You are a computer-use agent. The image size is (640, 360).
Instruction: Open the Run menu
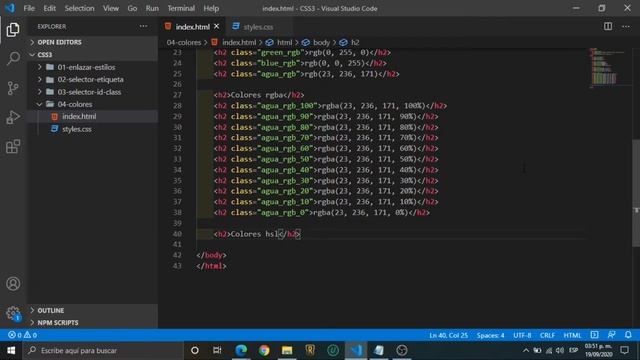[x=152, y=8]
